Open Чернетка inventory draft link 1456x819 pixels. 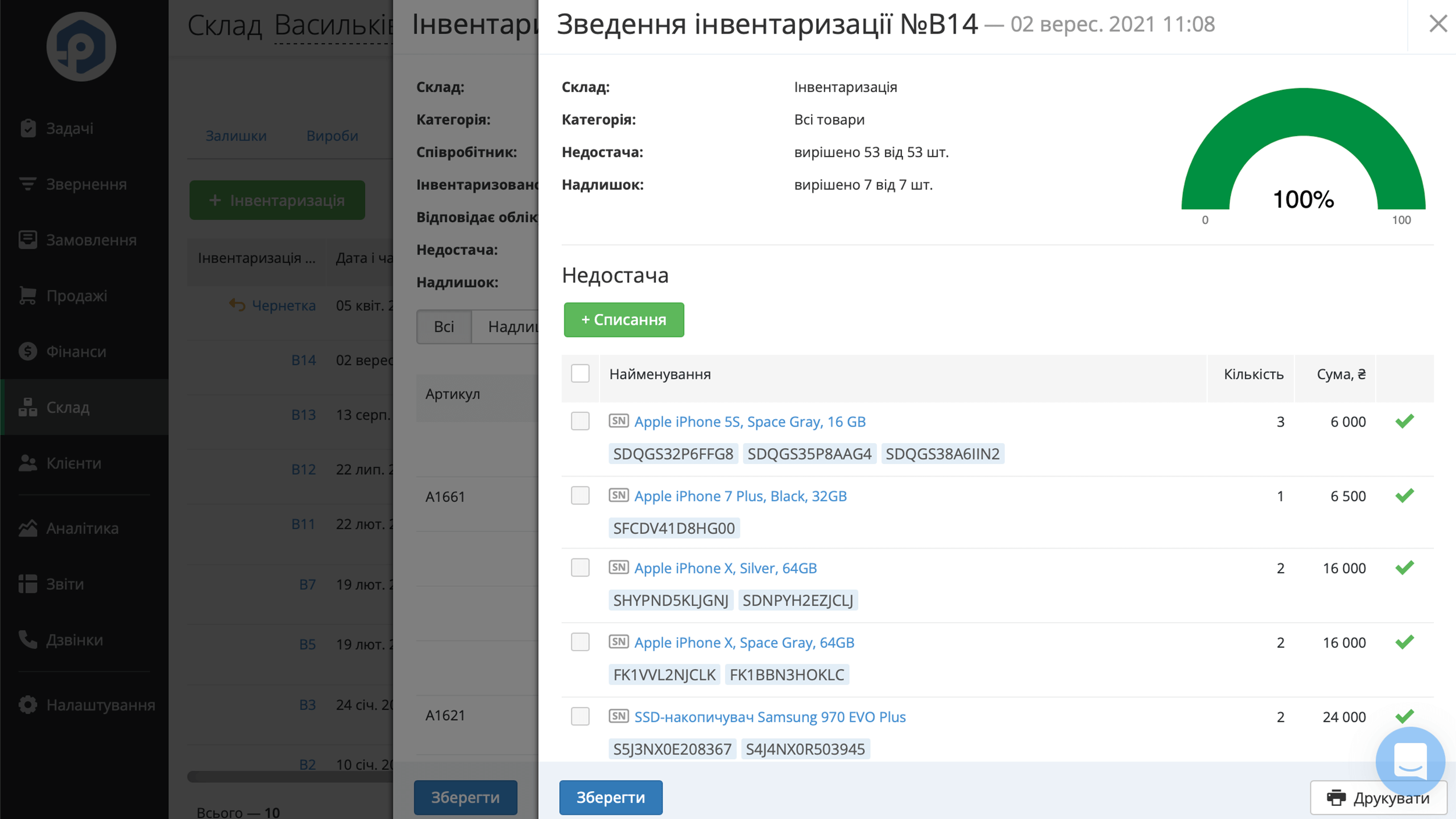click(x=283, y=305)
